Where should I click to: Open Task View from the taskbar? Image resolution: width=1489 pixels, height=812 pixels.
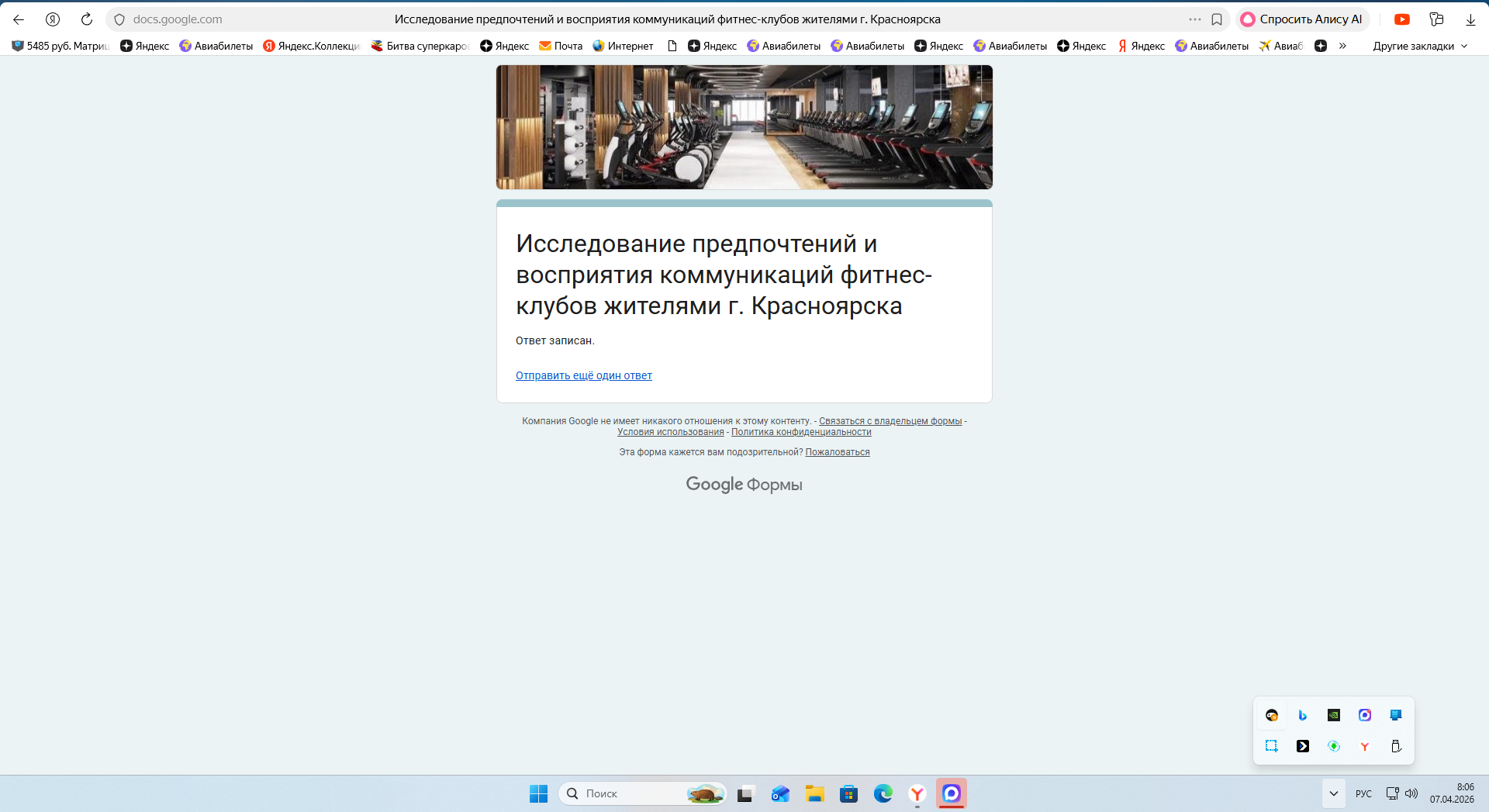745,793
